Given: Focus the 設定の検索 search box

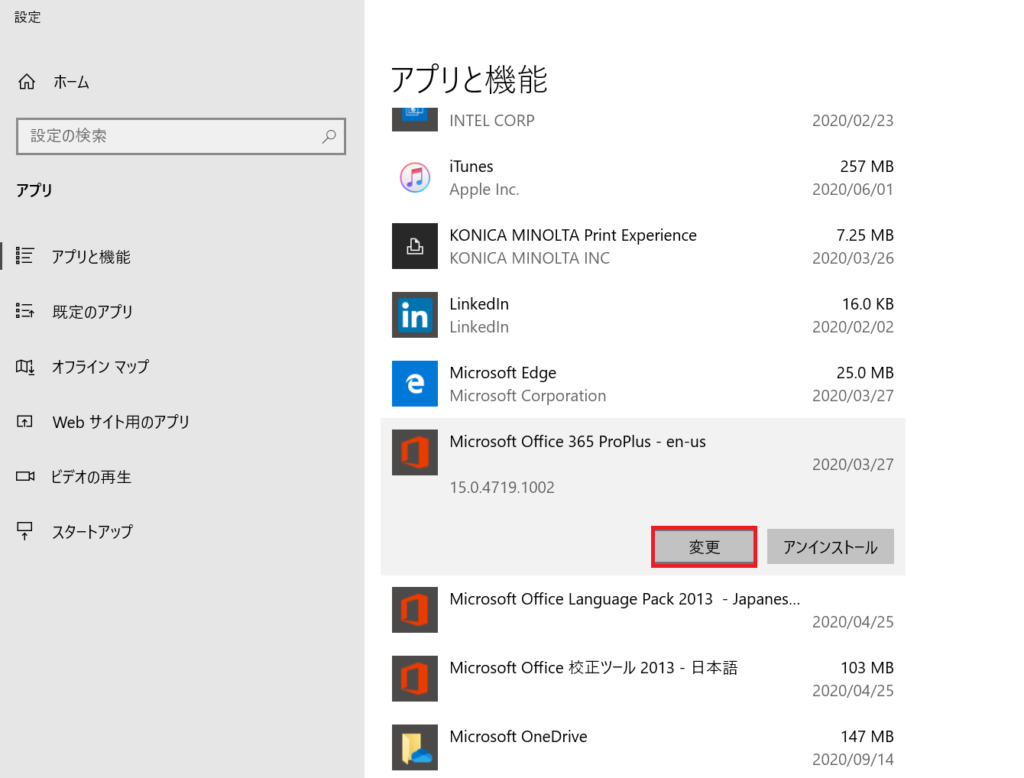Looking at the screenshot, I should point(181,136).
